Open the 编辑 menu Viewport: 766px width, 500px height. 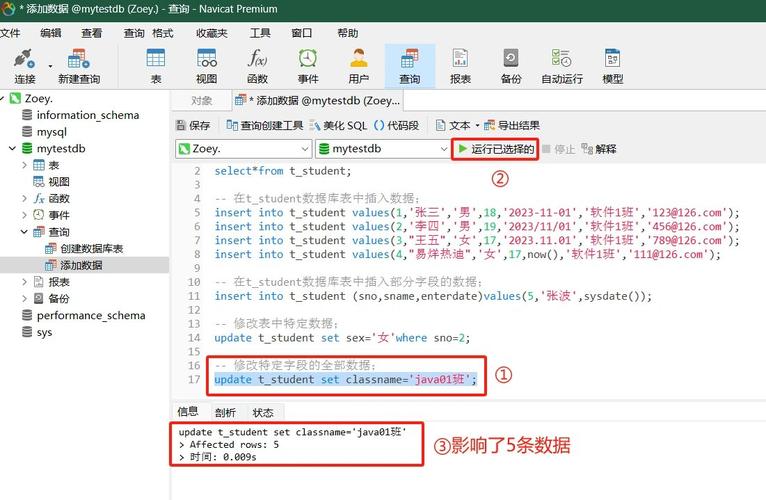pos(51,33)
